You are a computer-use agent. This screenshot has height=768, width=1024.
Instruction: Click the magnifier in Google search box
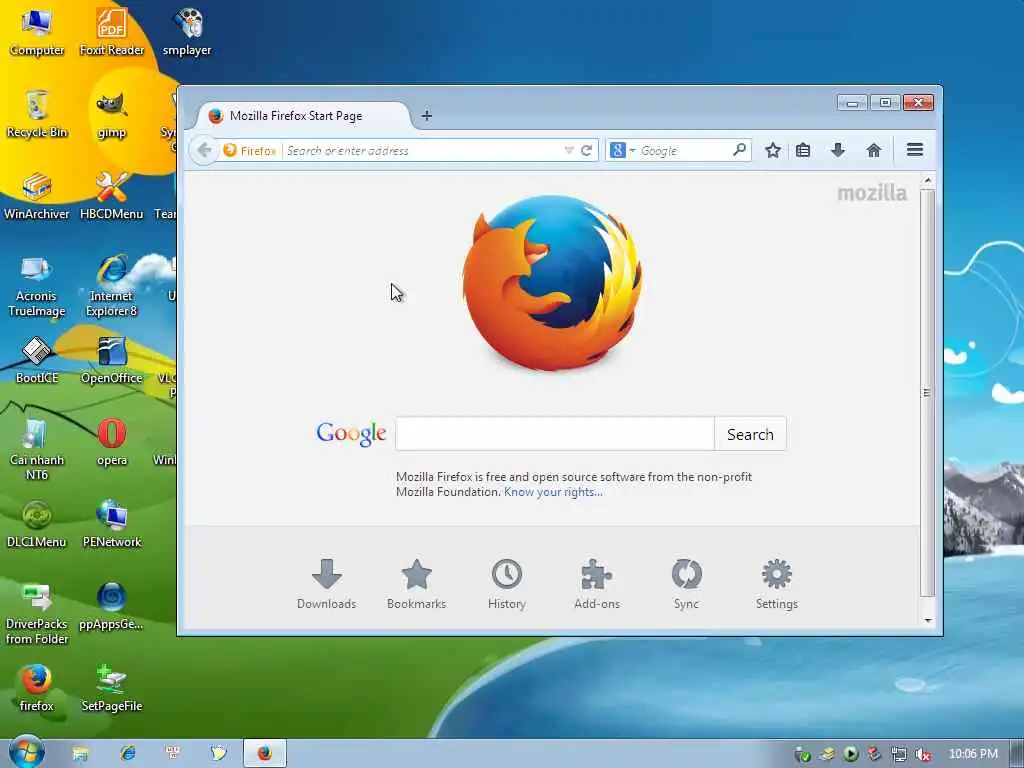739,150
